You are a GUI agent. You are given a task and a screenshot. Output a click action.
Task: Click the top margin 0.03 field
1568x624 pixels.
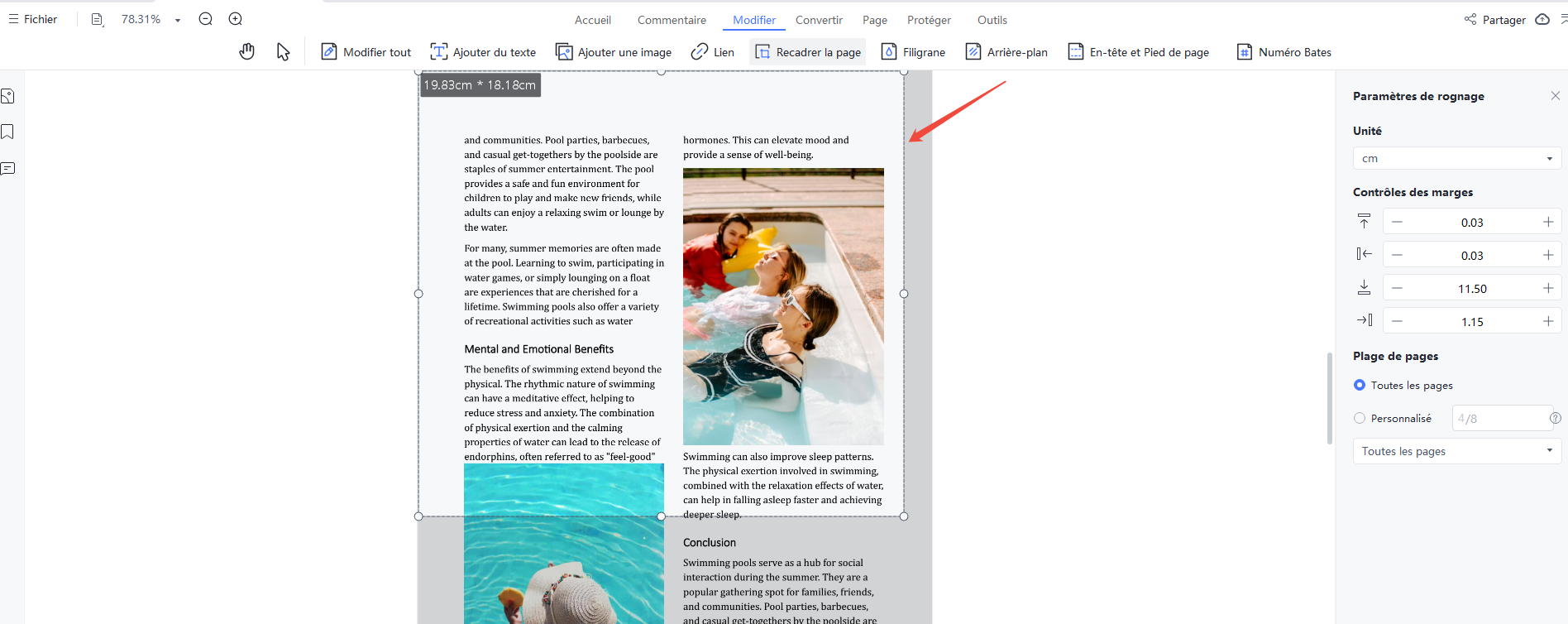coord(1472,222)
